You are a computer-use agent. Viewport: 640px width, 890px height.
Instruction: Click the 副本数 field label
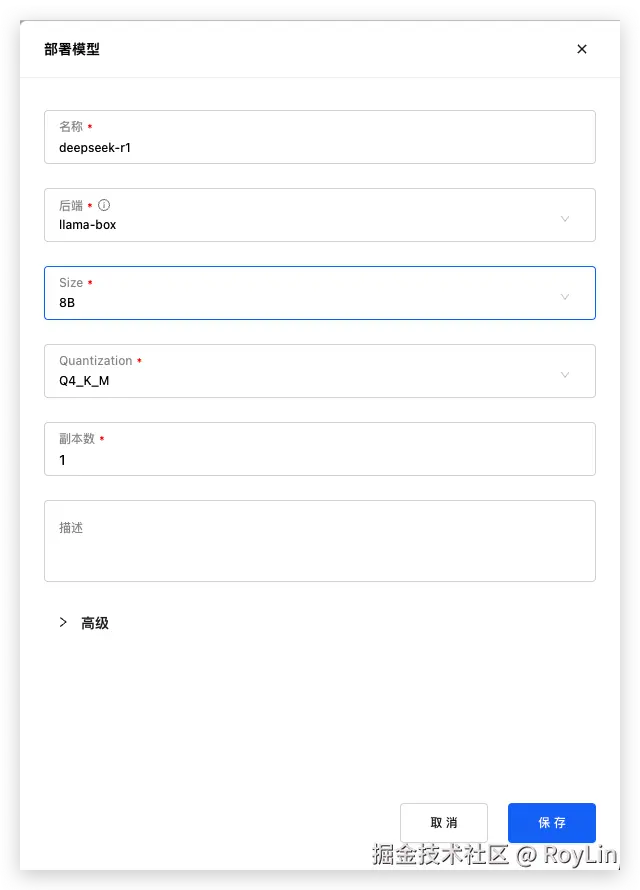point(76,439)
